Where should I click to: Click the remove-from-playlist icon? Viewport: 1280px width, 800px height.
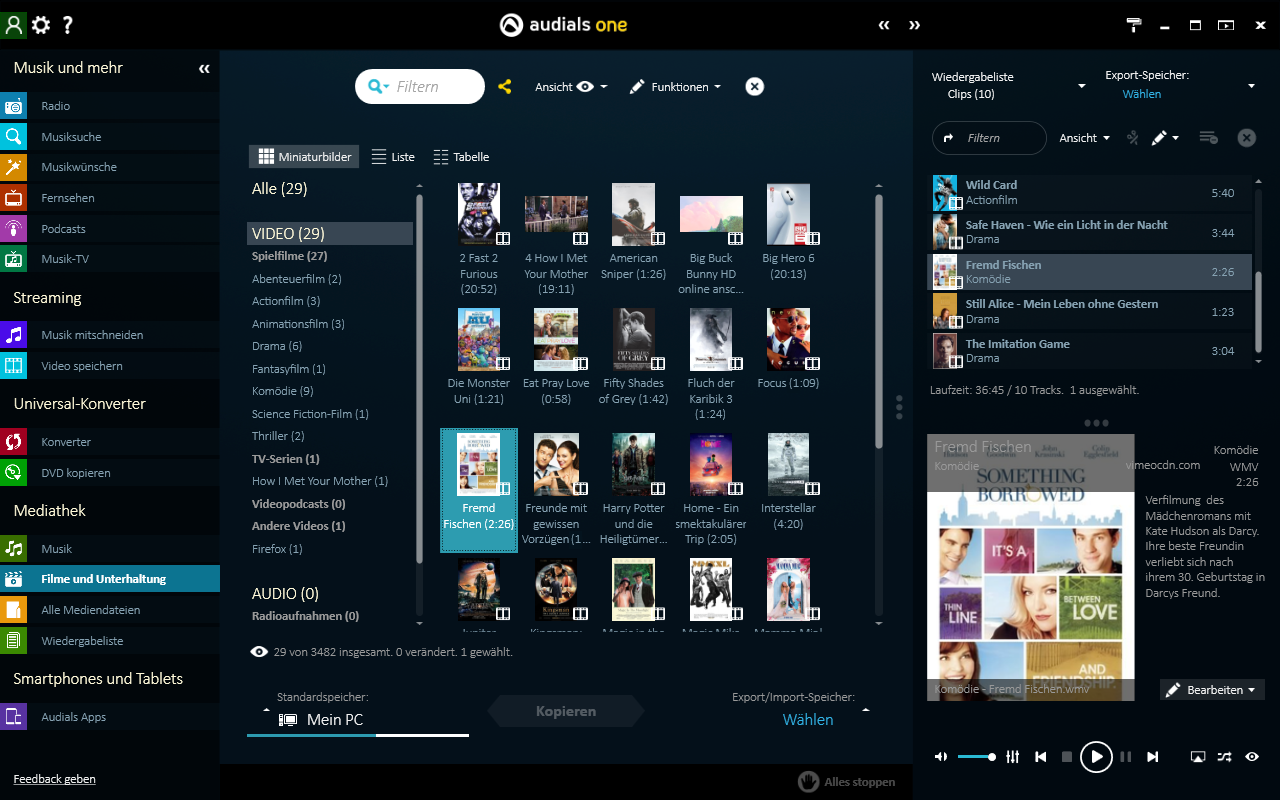click(1208, 138)
